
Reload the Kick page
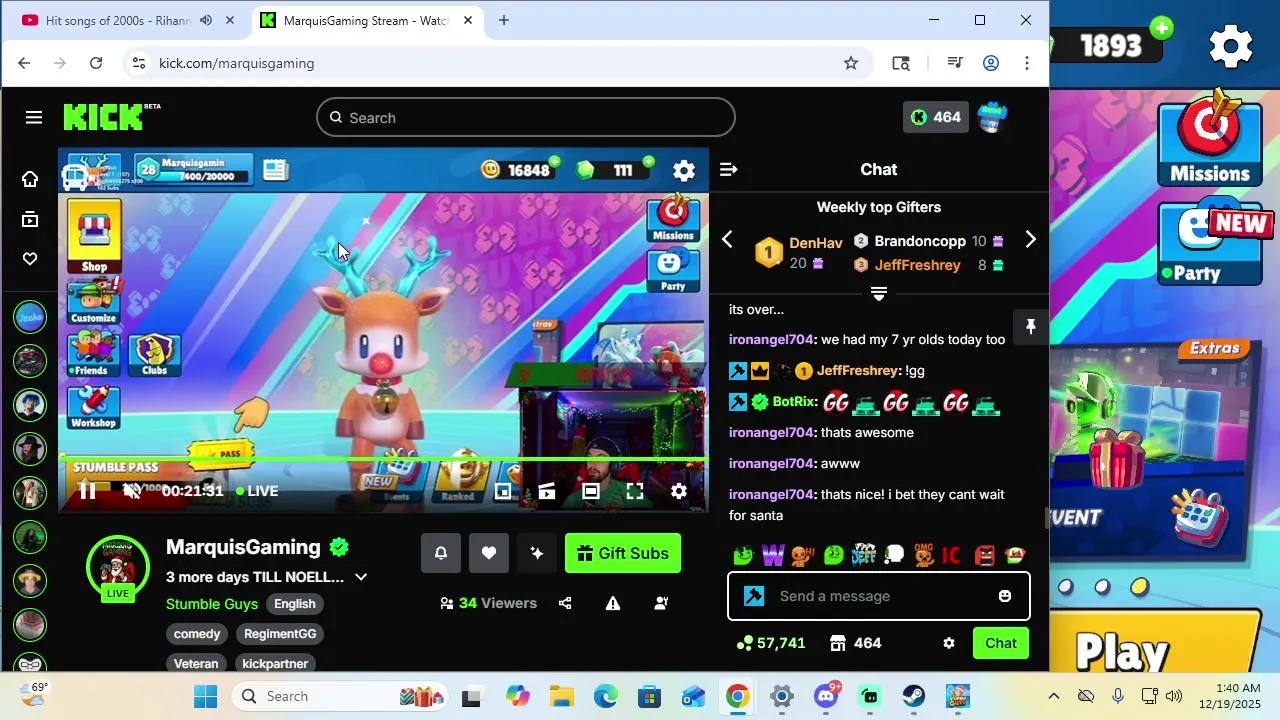(96, 63)
